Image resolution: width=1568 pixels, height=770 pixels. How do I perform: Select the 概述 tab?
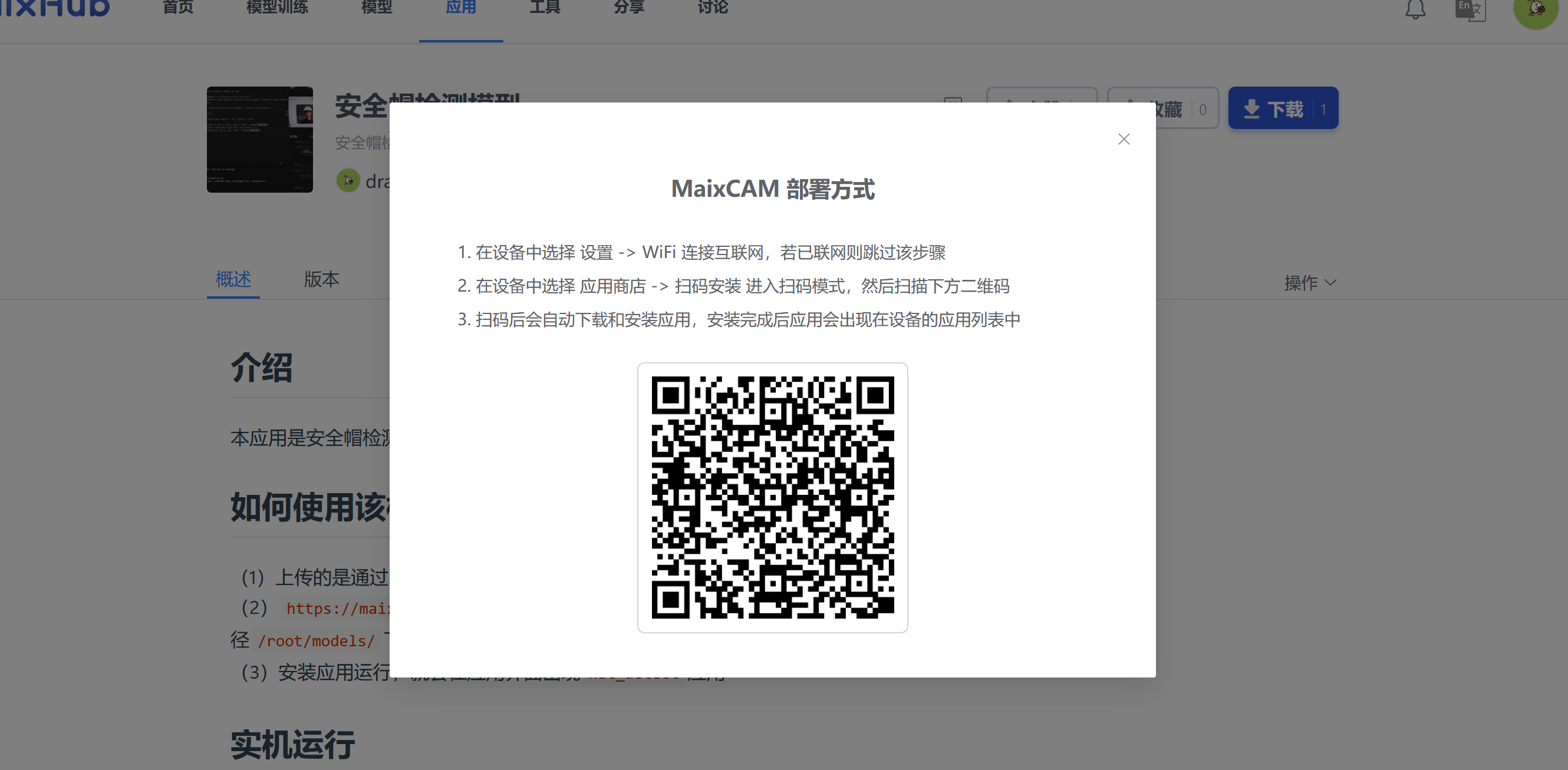pos(233,279)
